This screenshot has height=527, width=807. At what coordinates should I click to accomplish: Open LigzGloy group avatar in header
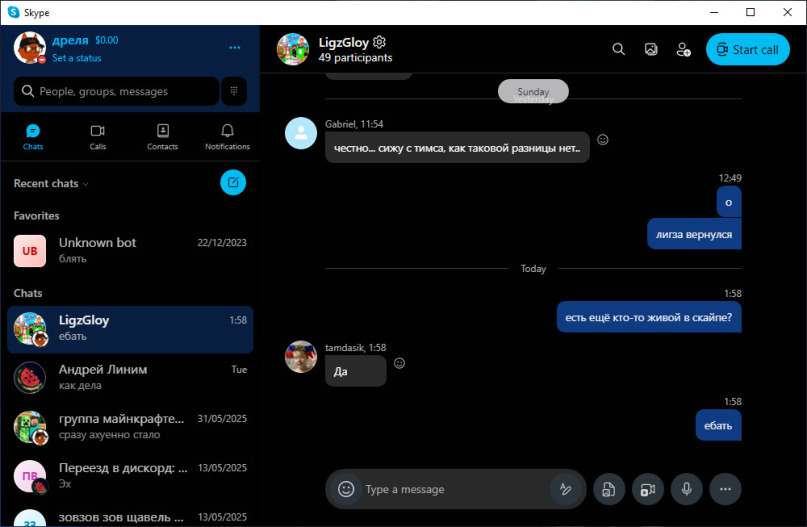293,49
